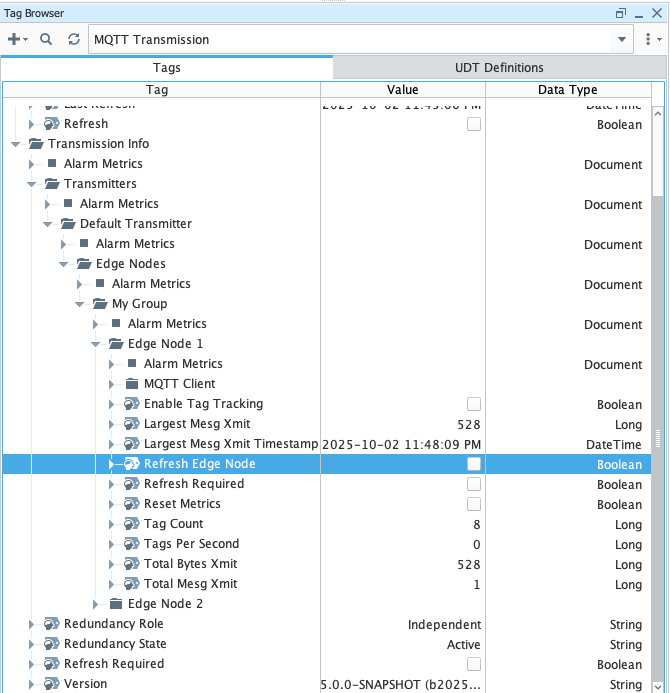Collapse the Transmission Info folder
670x693 pixels.
click(15, 144)
